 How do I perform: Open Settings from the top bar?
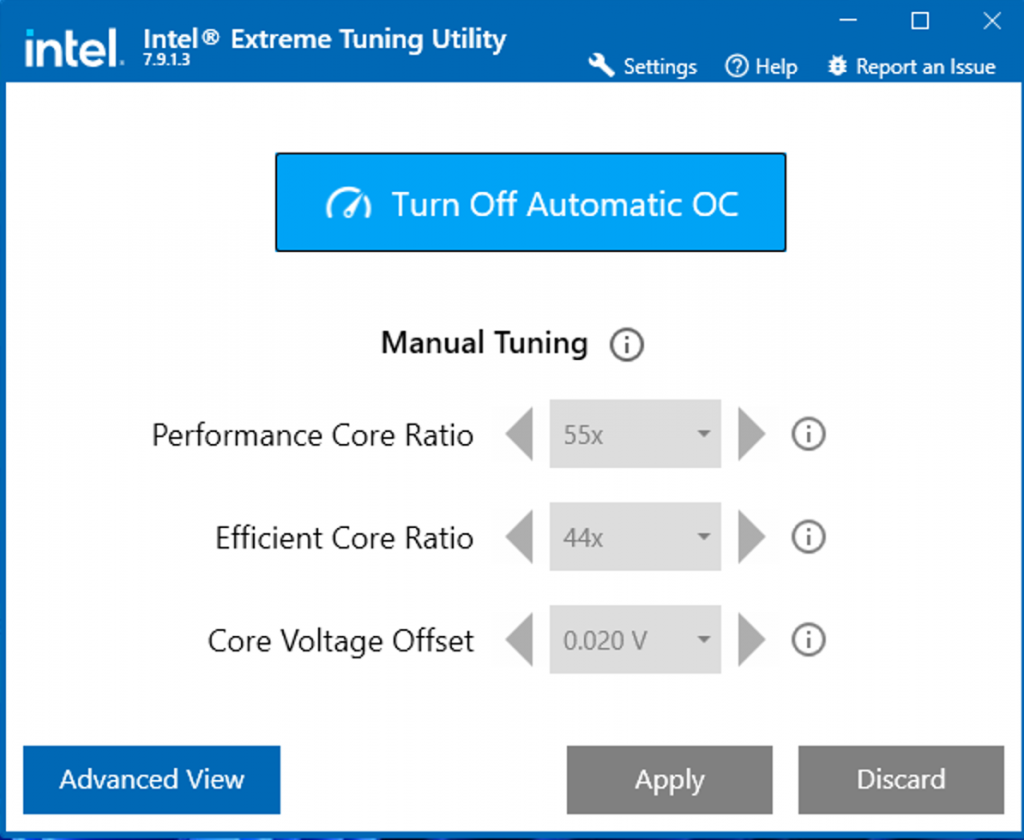point(643,67)
